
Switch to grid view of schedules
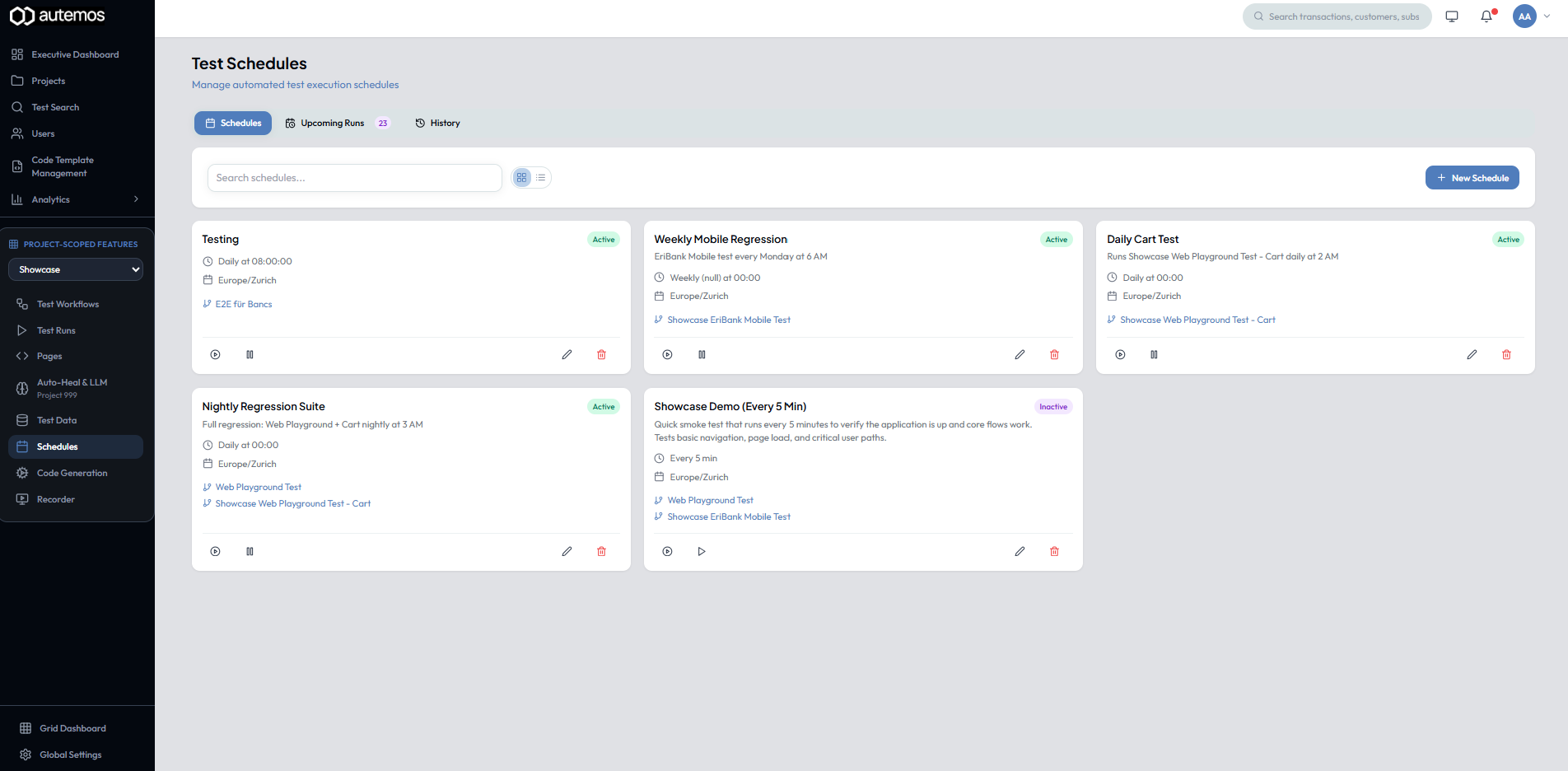click(x=521, y=177)
